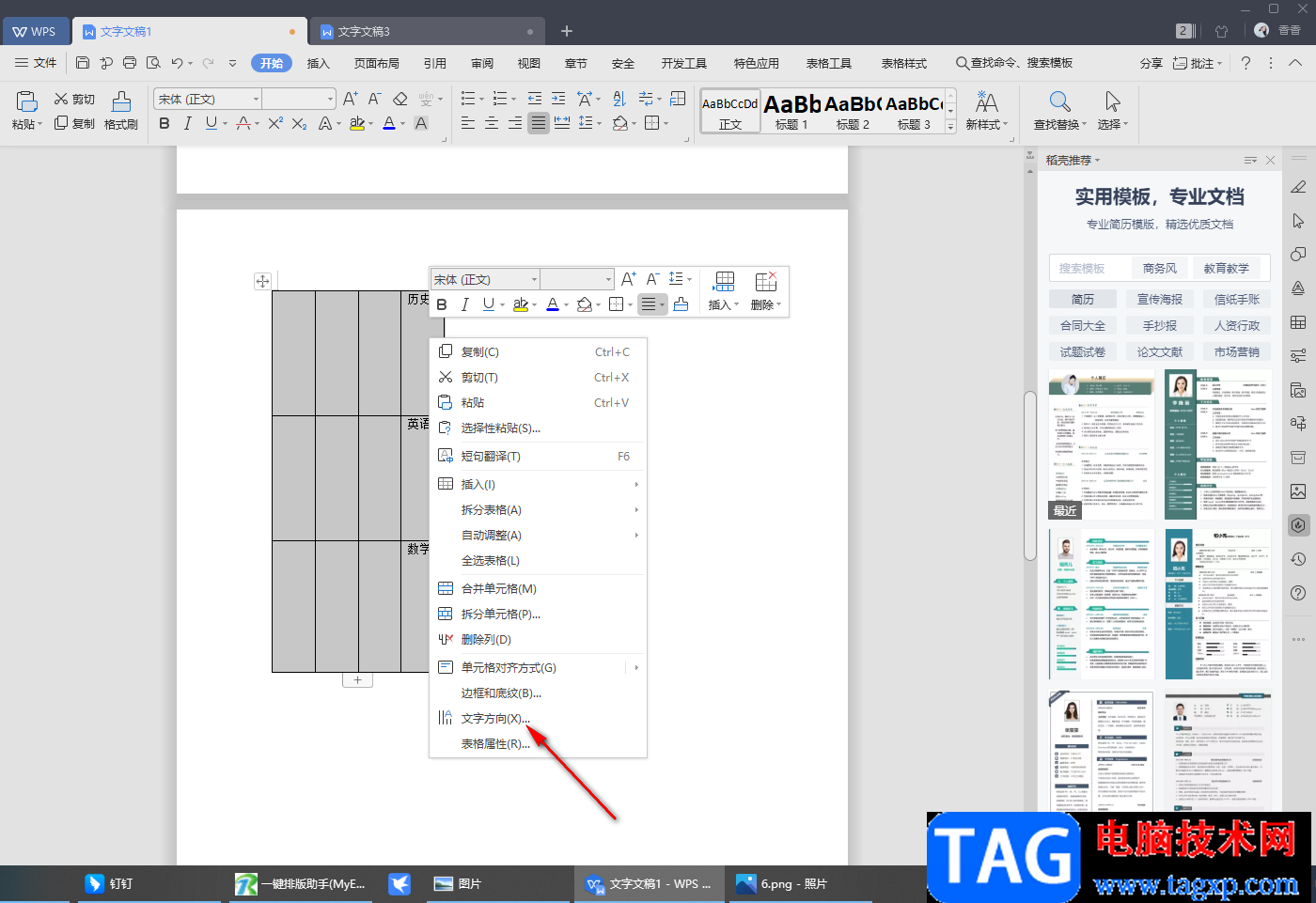Click the ribbon font color A button
The width and height of the screenshot is (1316, 903).
pyautogui.click(x=389, y=123)
